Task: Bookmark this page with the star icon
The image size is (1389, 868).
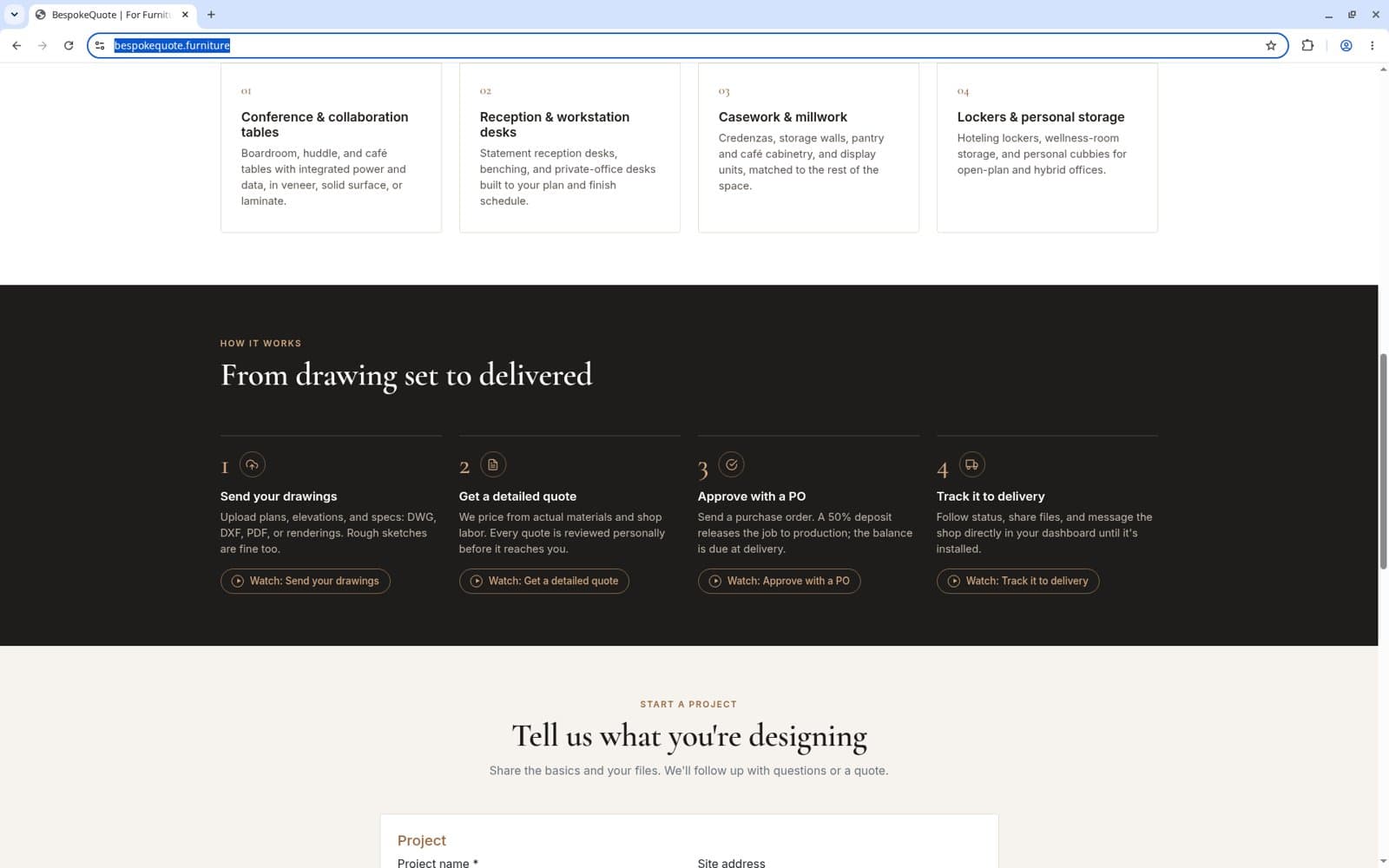Action: [1271, 45]
